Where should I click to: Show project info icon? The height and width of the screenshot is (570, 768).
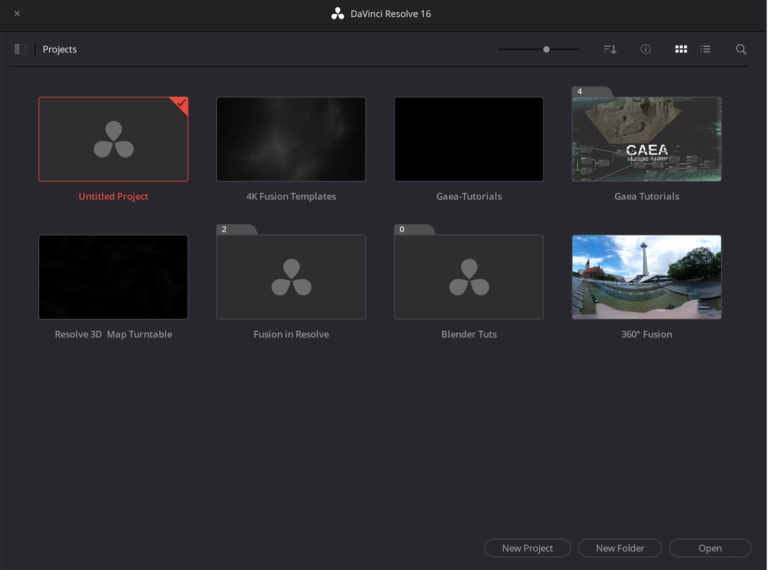[646, 49]
